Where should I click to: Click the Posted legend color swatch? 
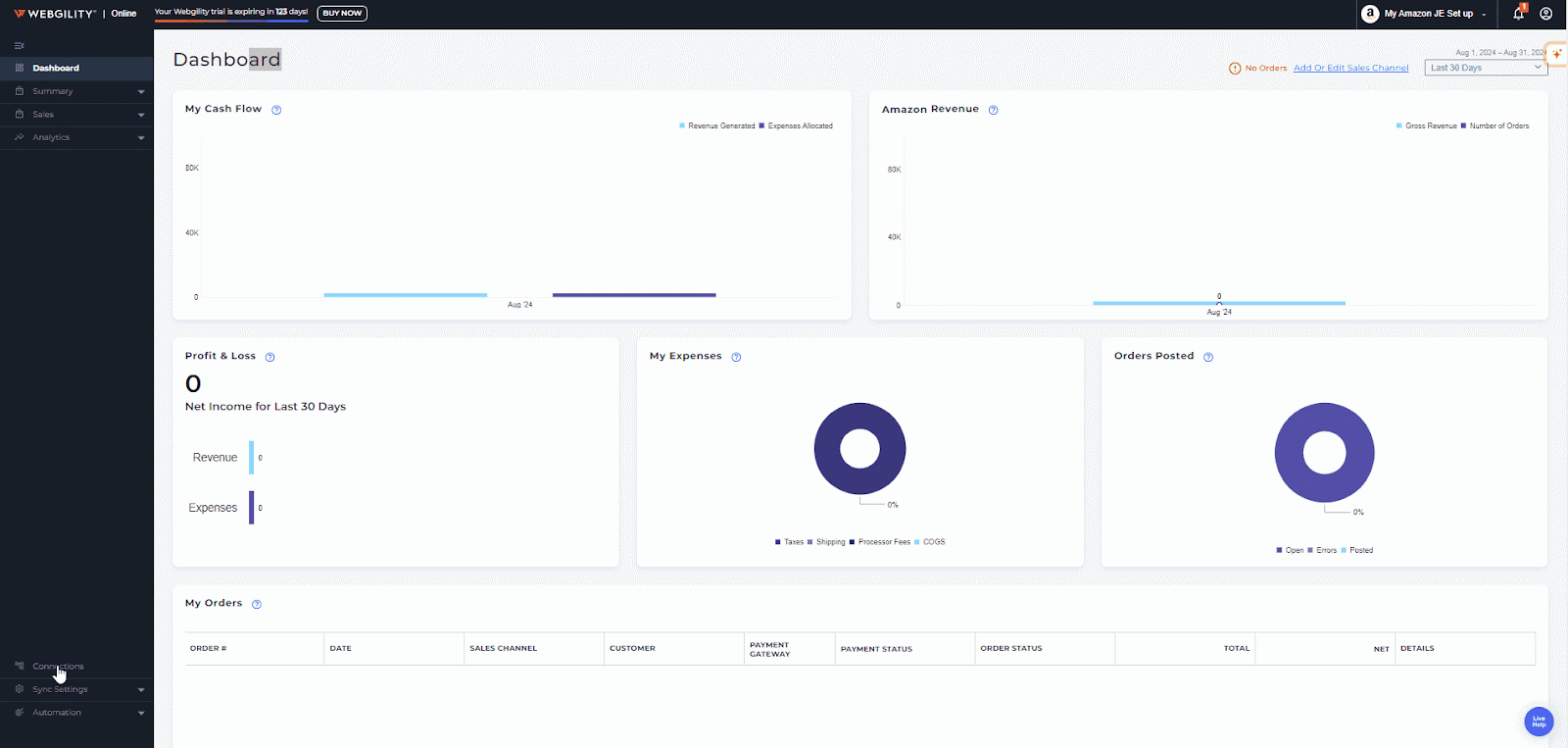pyautogui.click(x=1344, y=550)
